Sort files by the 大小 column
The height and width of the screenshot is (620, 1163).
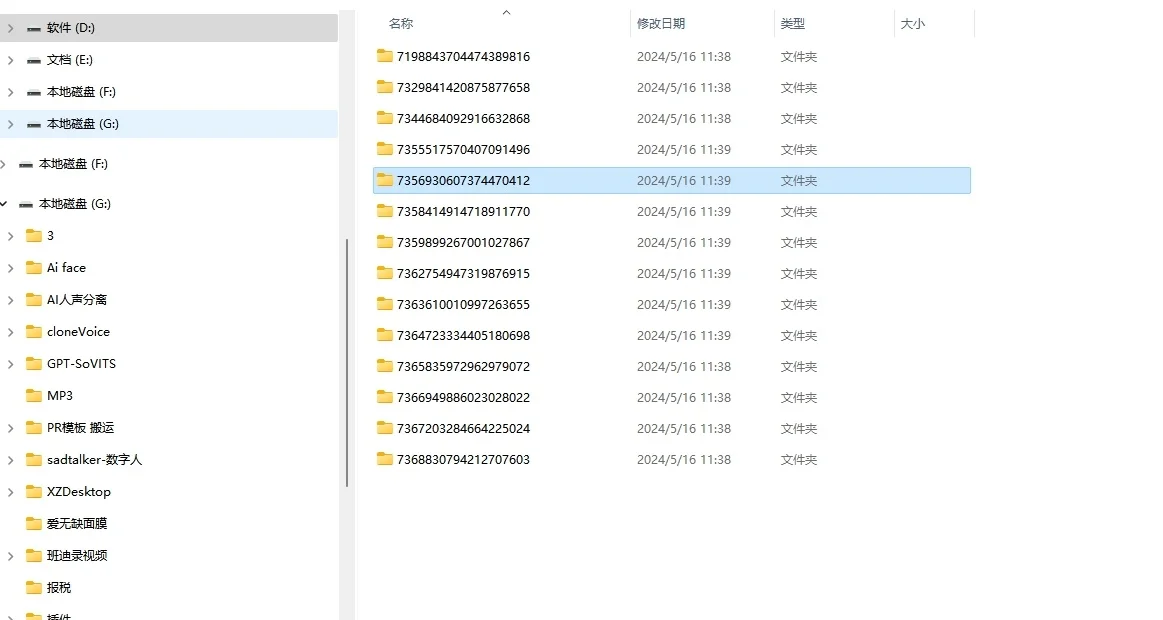click(913, 22)
